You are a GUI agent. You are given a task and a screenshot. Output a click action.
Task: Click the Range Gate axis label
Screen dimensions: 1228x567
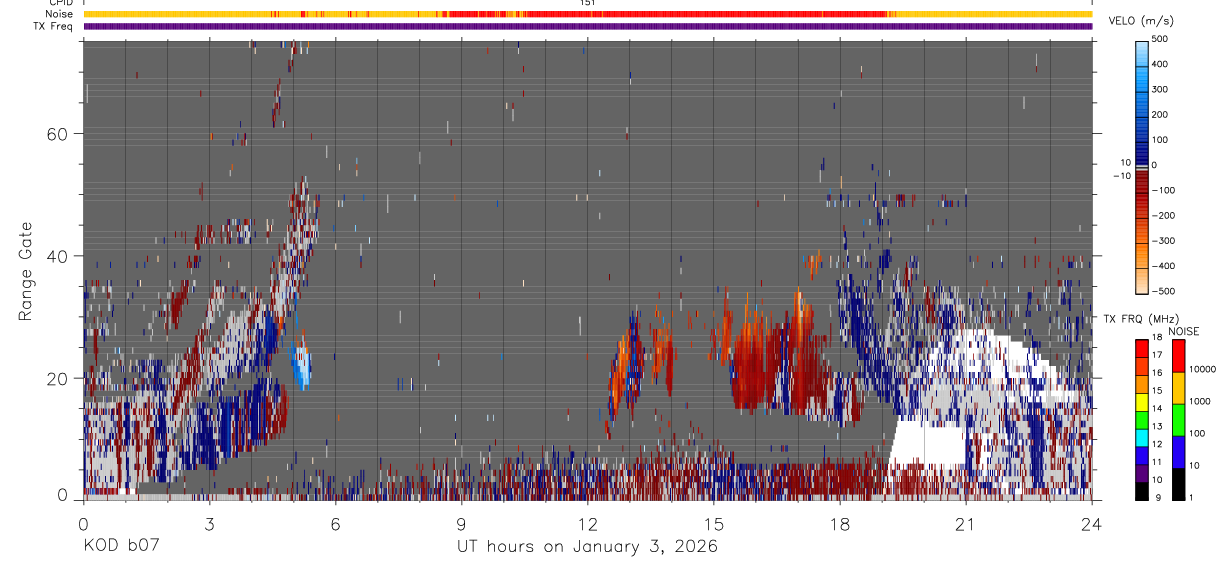[x=26, y=270]
